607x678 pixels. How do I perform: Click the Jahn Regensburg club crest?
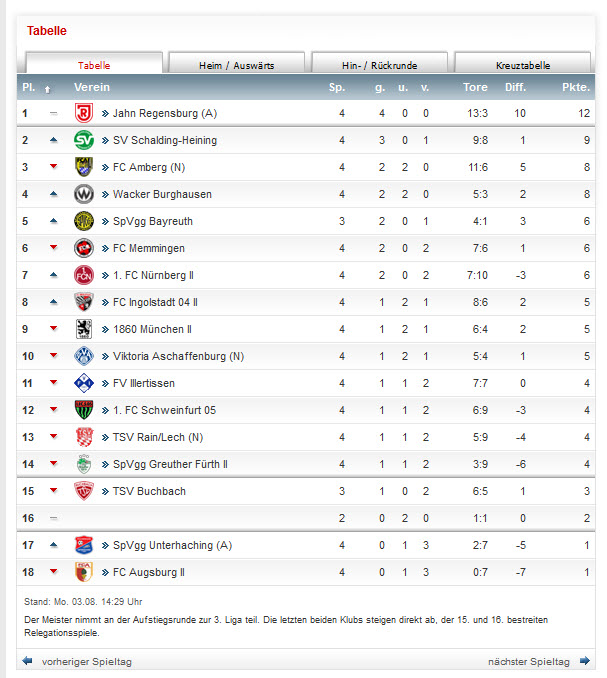tap(84, 113)
